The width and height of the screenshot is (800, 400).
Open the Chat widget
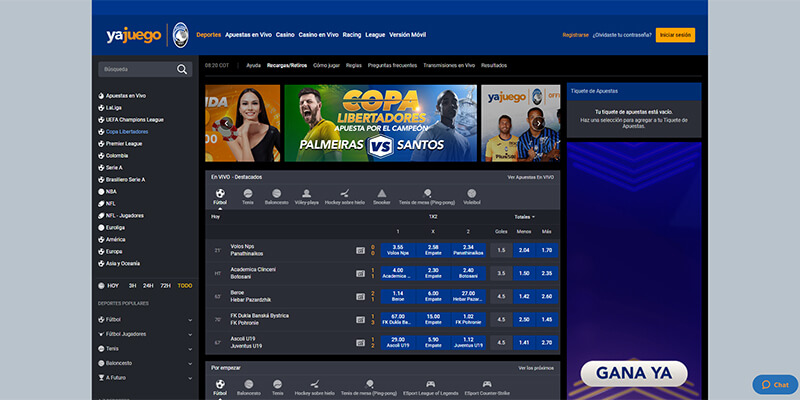pos(775,385)
